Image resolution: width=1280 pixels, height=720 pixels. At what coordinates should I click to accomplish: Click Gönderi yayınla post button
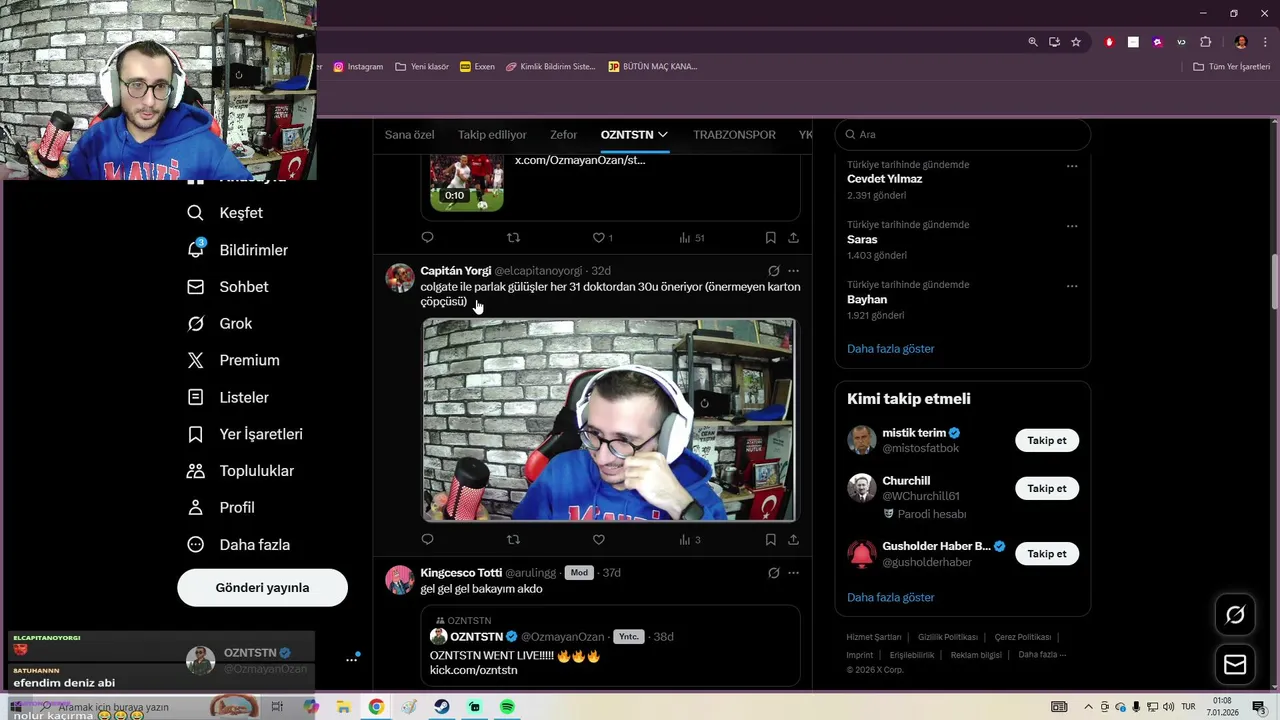point(262,588)
